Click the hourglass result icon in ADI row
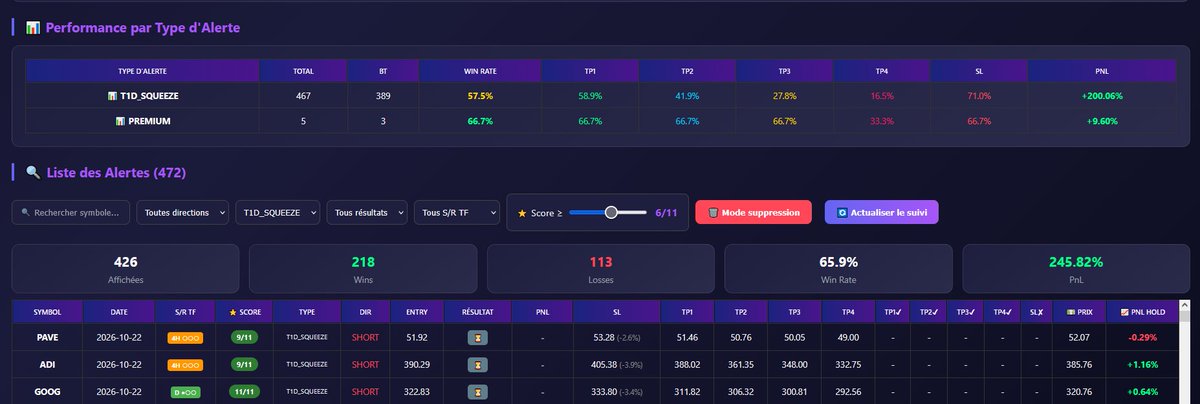This screenshot has width=1200, height=404. 478,366
